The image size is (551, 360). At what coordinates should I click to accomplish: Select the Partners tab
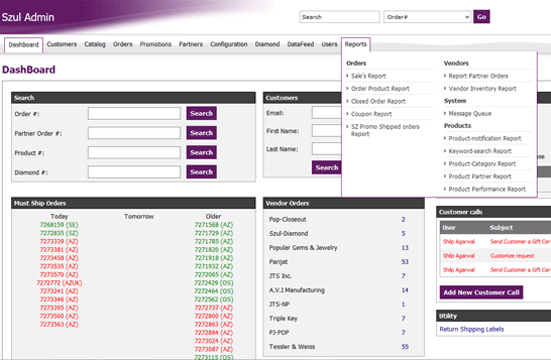(x=191, y=44)
